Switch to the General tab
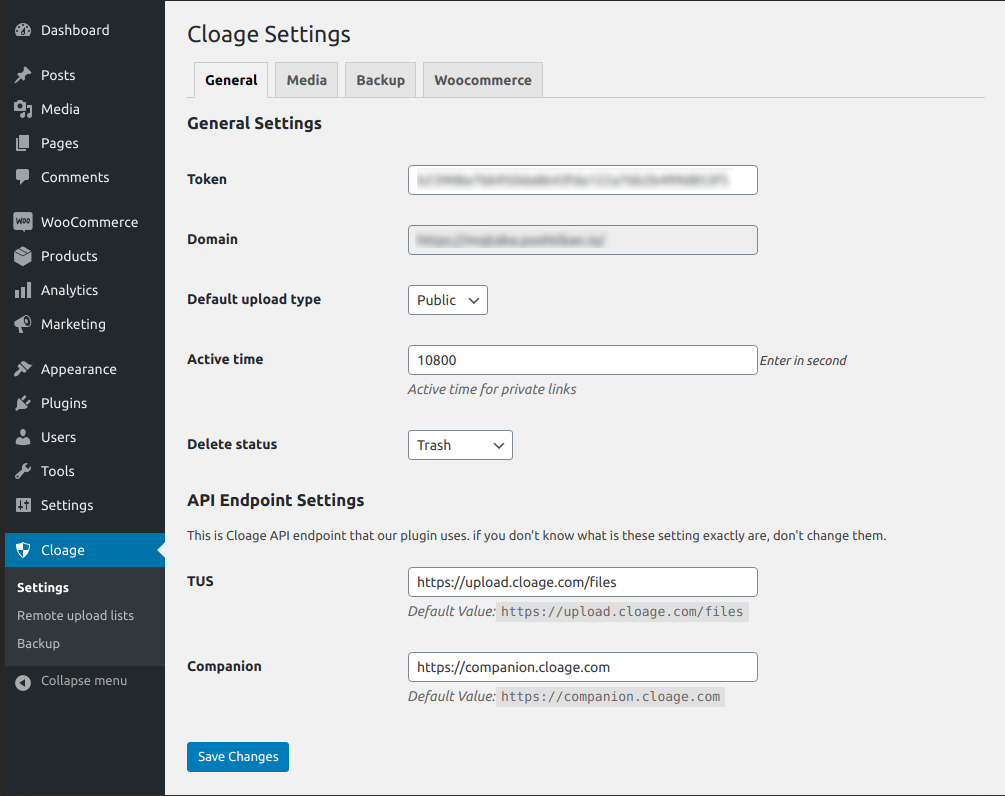This screenshot has width=1005, height=796. click(x=231, y=80)
